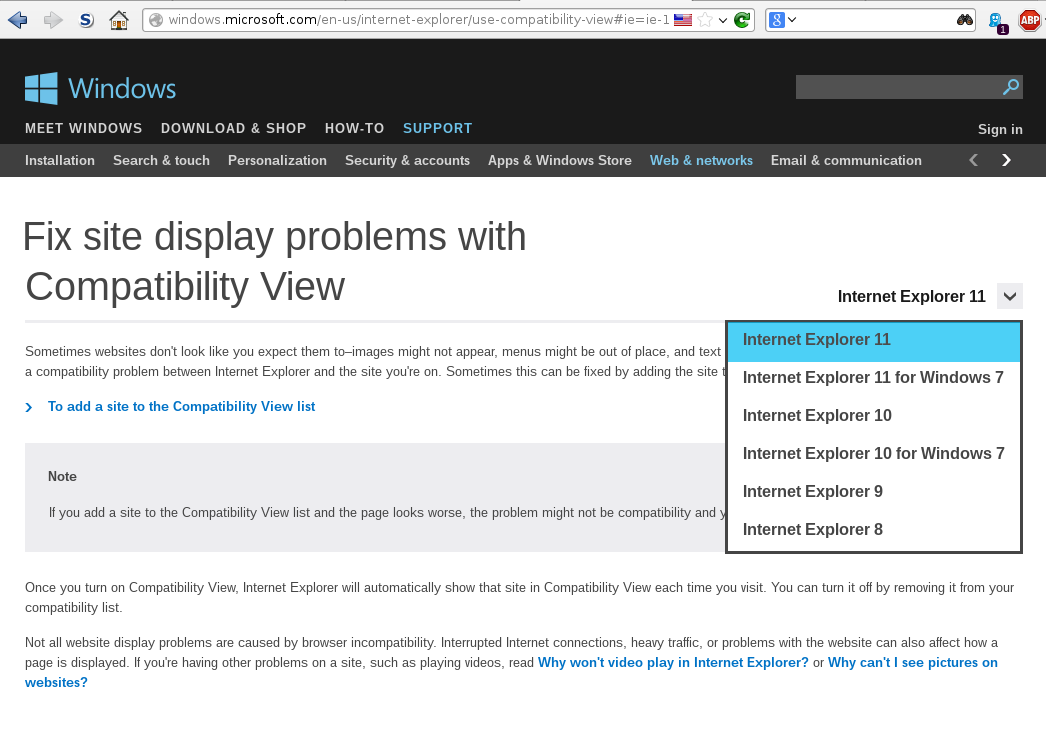This screenshot has width=1046, height=731.
Task: Choose Internet Explorer 10 for Windows 7
Action: (873, 454)
